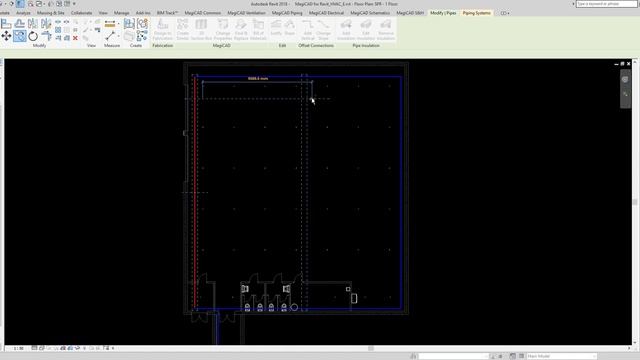The width and height of the screenshot is (640, 360).
Task: Open the Collaborate ribbon tab
Action: (81, 13)
